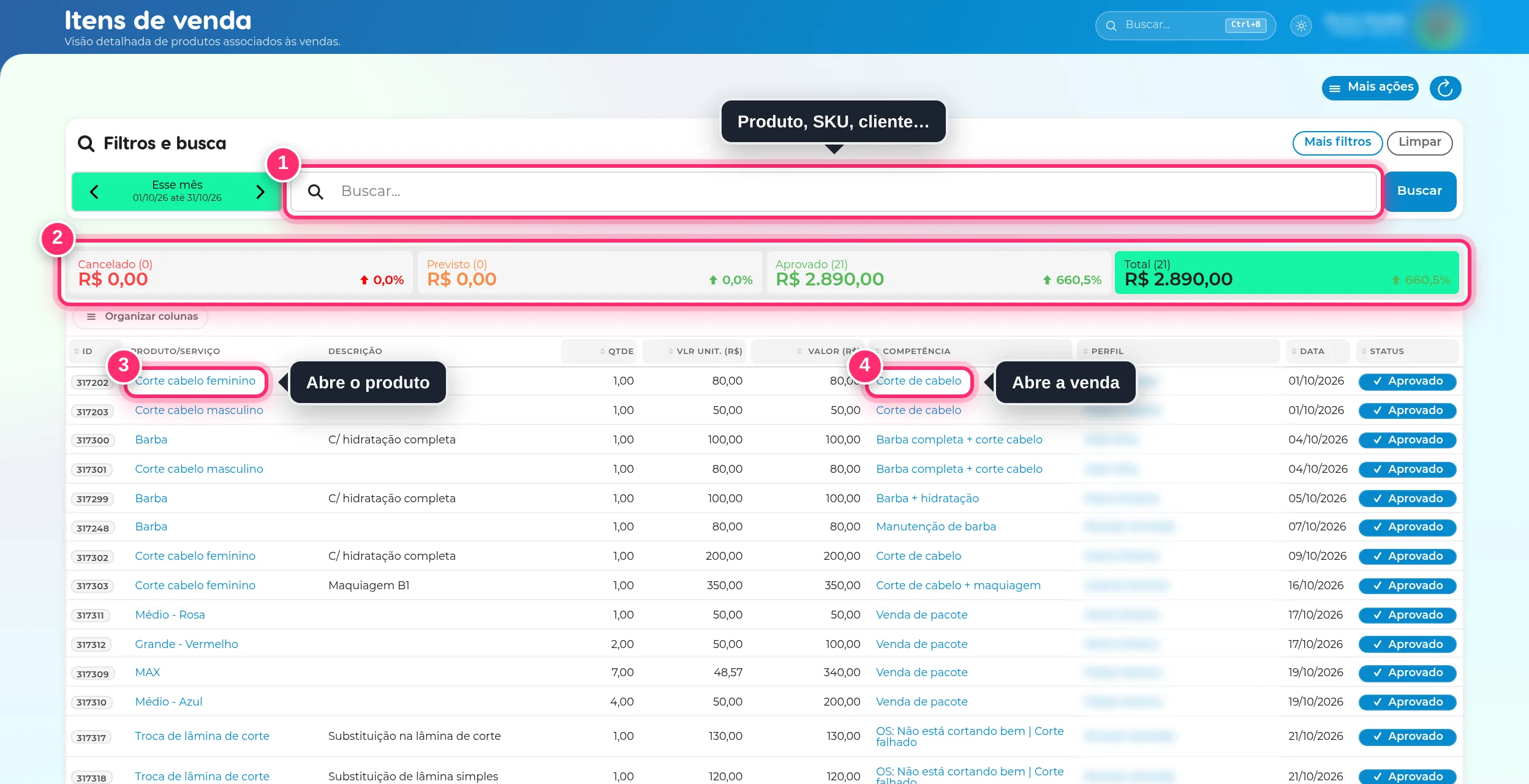The width and height of the screenshot is (1529, 784).
Task: Click the blue Buscar button
Action: 1419,191
